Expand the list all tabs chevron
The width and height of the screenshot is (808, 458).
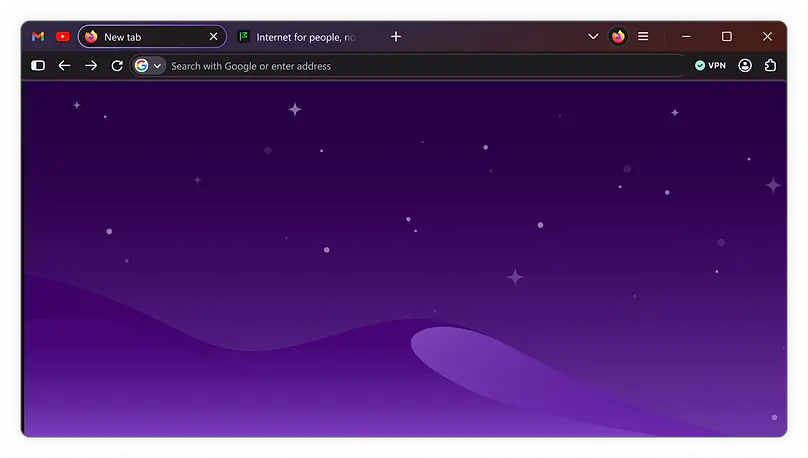point(593,37)
